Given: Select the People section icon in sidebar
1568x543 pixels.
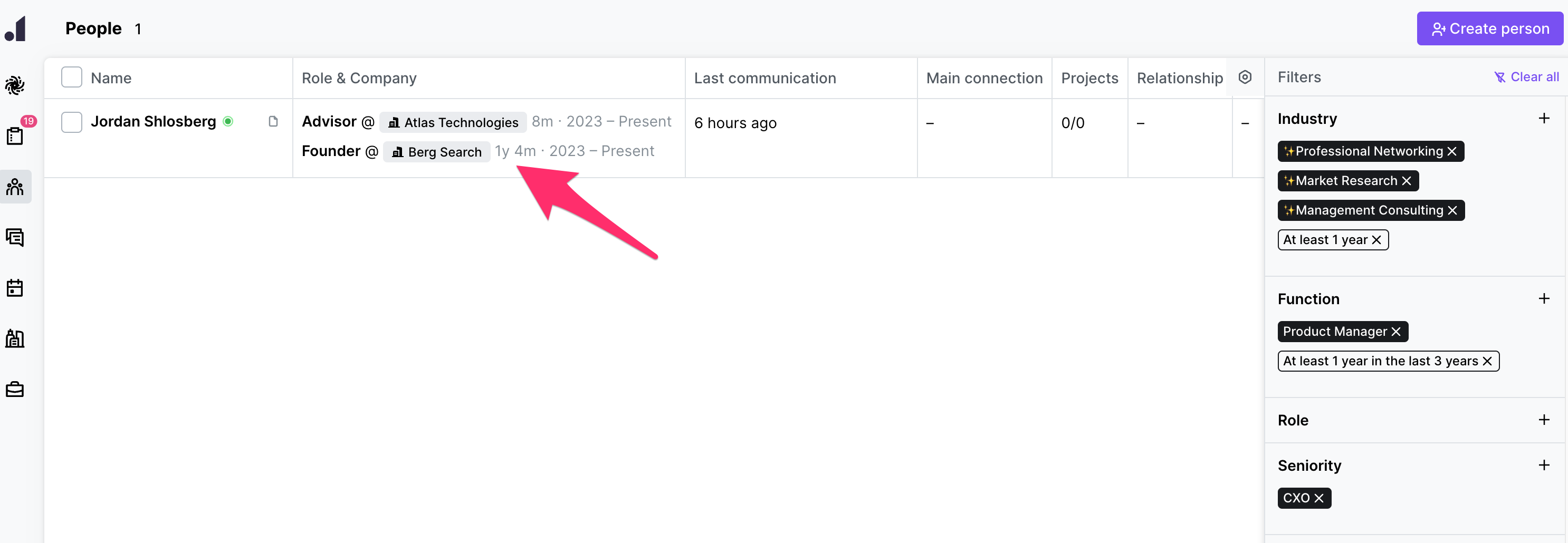Looking at the screenshot, I should point(16,187).
